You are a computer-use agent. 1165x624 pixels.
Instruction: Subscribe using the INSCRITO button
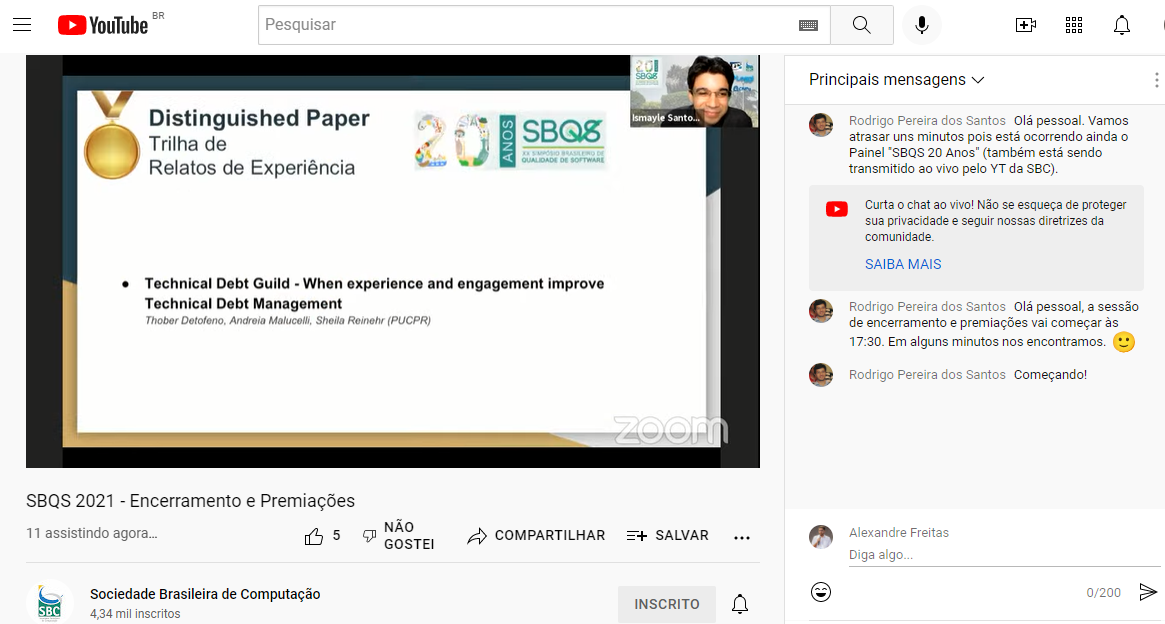click(666, 604)
